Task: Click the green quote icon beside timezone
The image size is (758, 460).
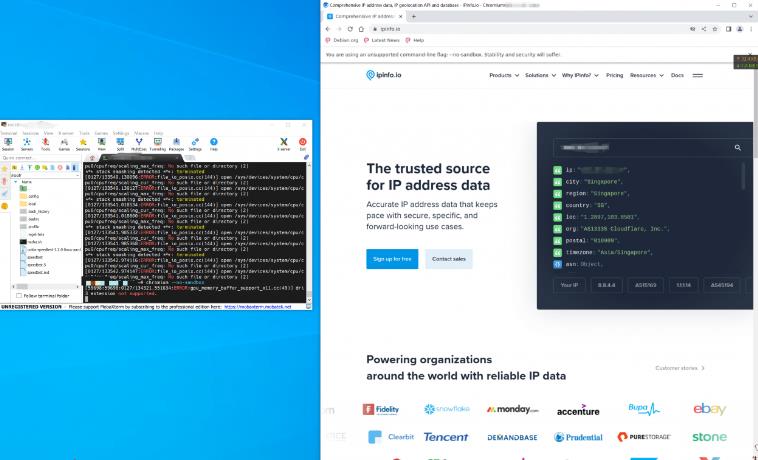Action: 557,252
